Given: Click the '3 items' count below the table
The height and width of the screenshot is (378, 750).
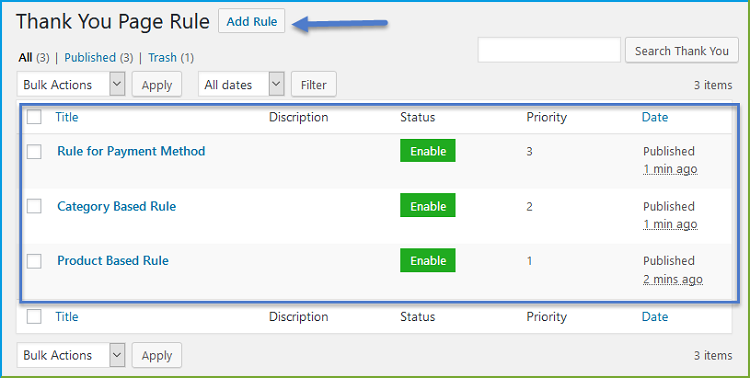Looking at the screenshot, I should 713,356.
